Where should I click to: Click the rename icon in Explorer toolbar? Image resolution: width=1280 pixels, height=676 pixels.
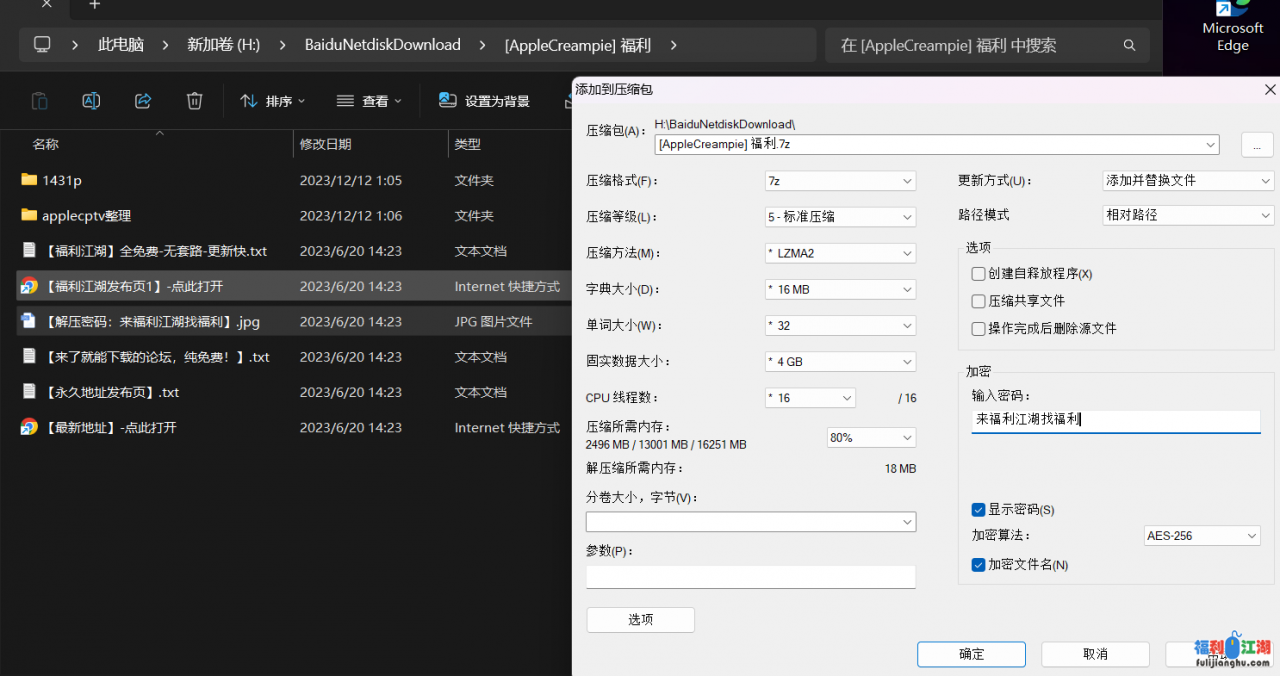(x=91, y=101)
